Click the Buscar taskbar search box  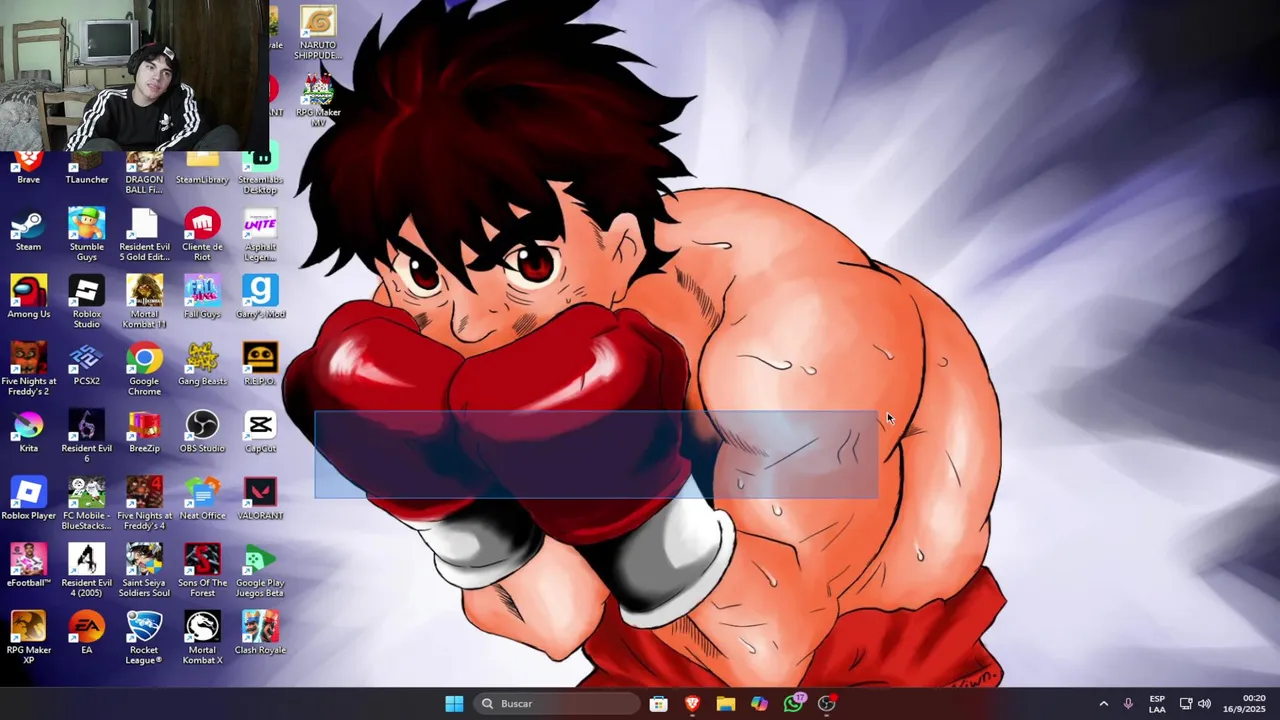tap(556, 703)
